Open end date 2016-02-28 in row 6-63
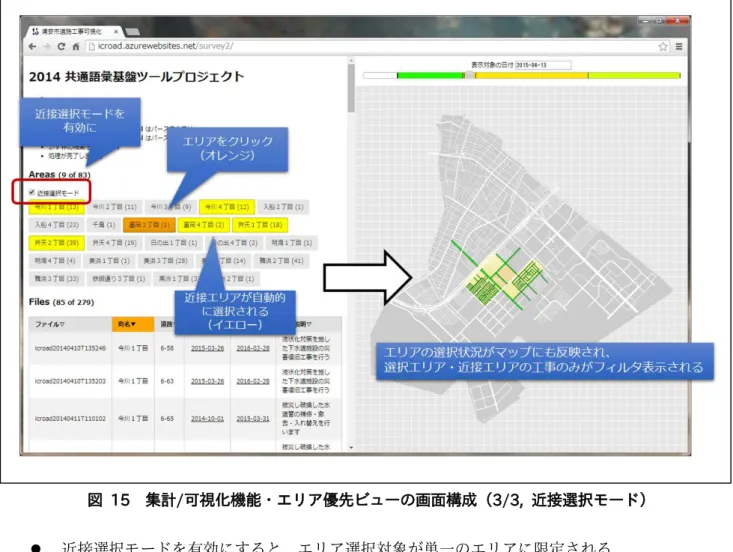 click(x=253, y=381)
